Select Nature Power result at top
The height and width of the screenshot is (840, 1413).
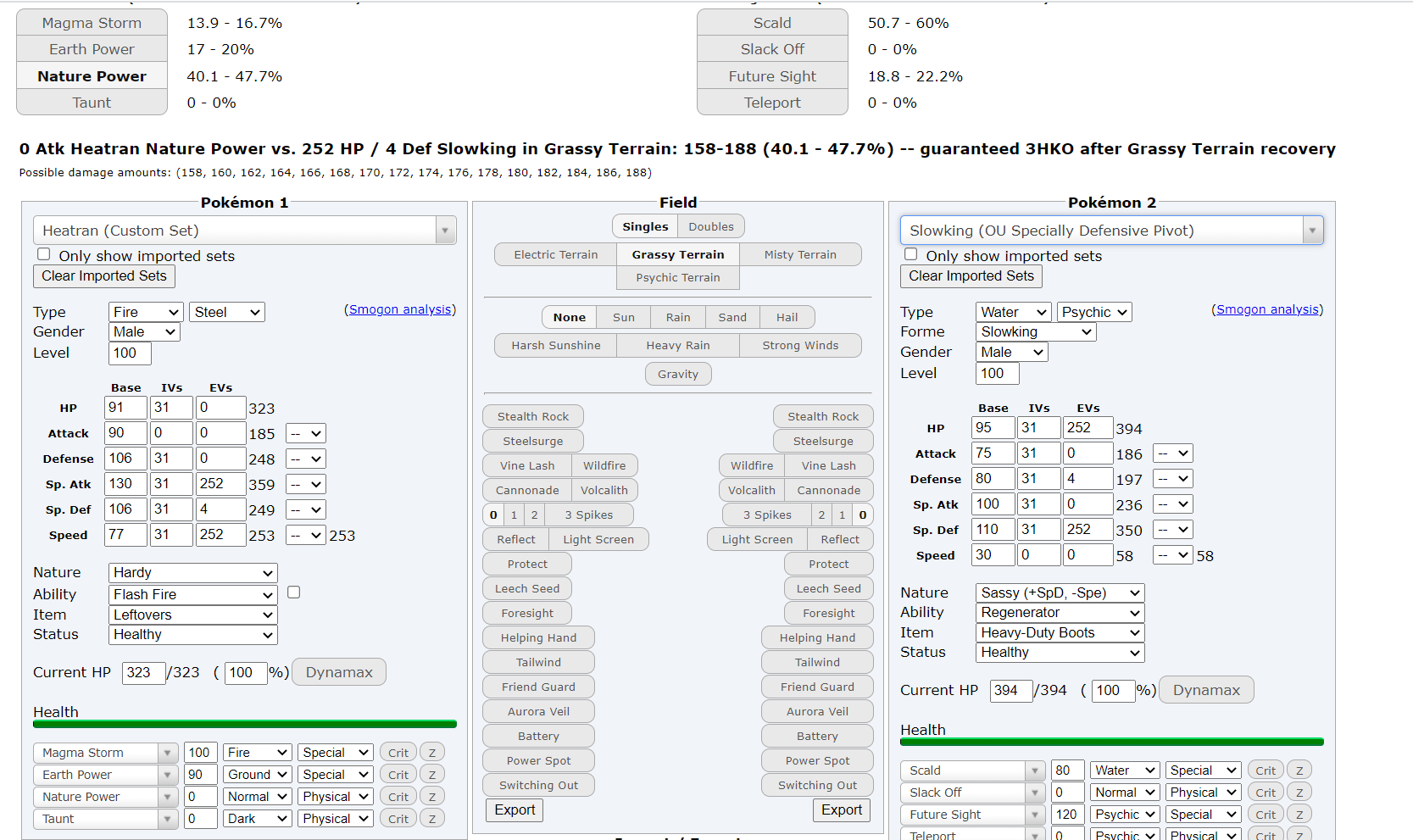click(x=92, y=76)
